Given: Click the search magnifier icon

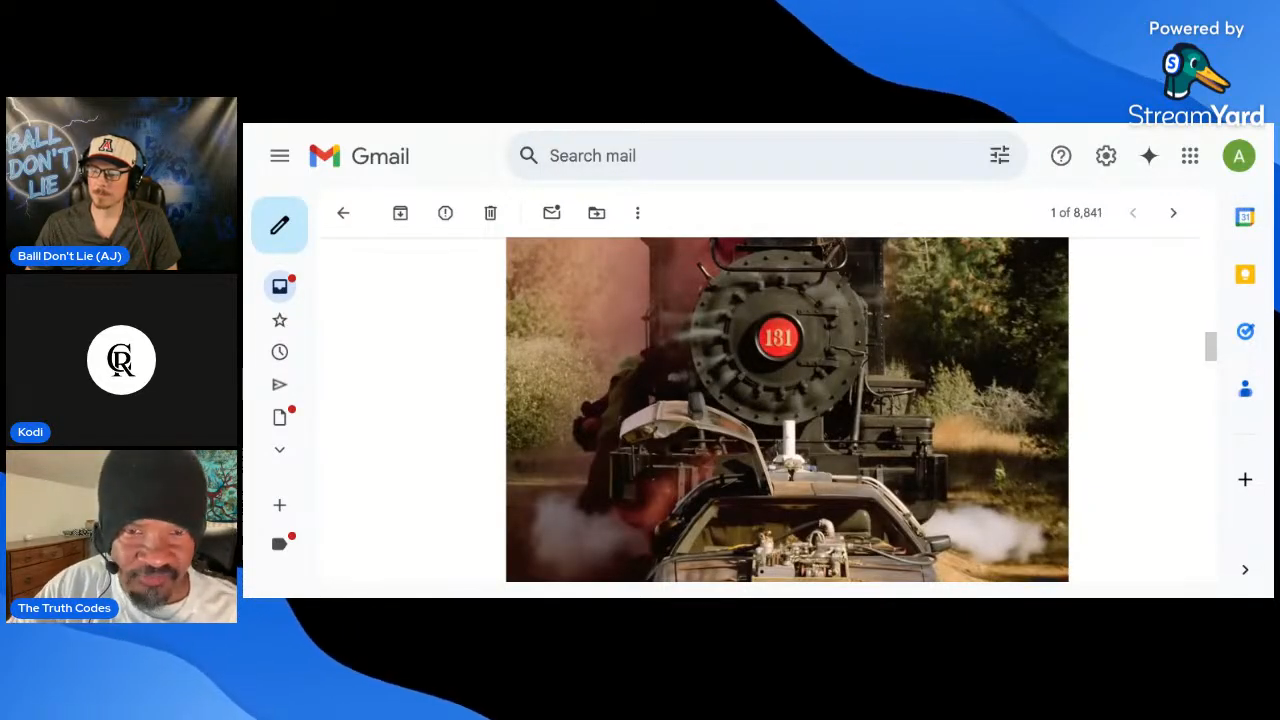Looking at the screenshot, I should (529, 155).
